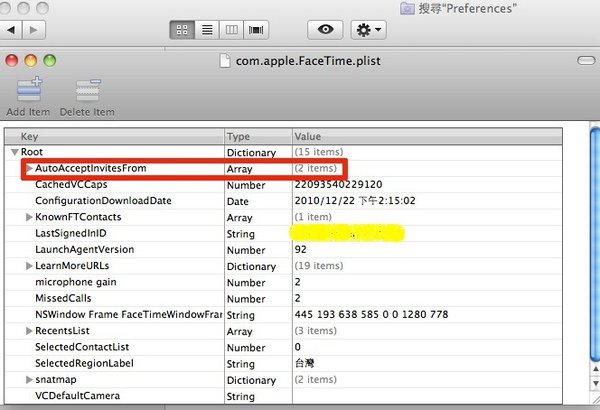This screenshot has width=600, height=410.
Task: Select the SelectedContactList key
Action: point(82,347)
